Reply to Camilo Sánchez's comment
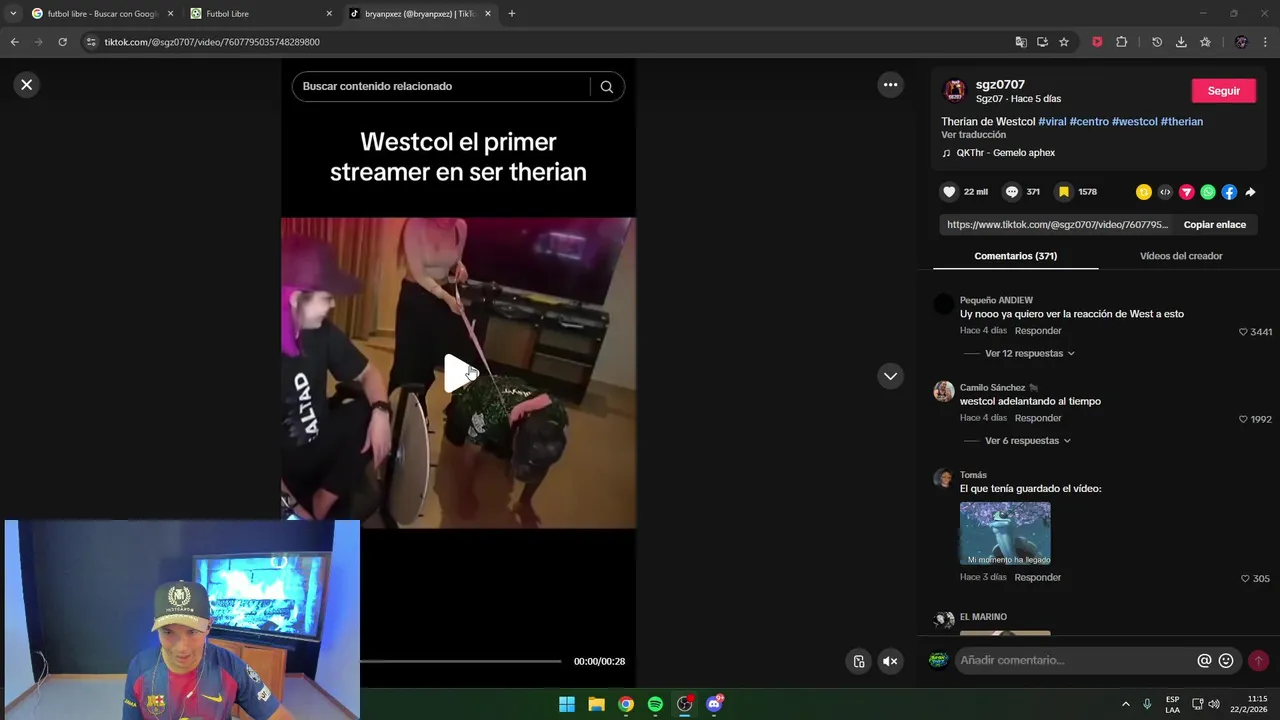This screenshot has width=1280, height=720. click(x=1038, y=418)
